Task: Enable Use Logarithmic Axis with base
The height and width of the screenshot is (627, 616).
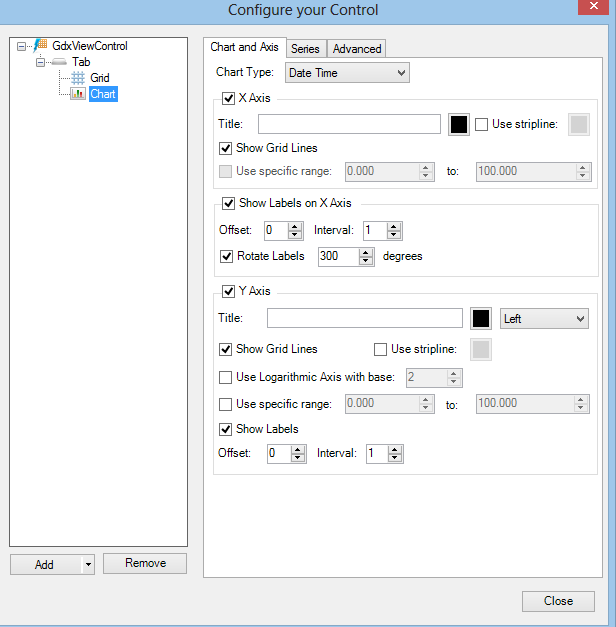Action: (x=226, y=377)
